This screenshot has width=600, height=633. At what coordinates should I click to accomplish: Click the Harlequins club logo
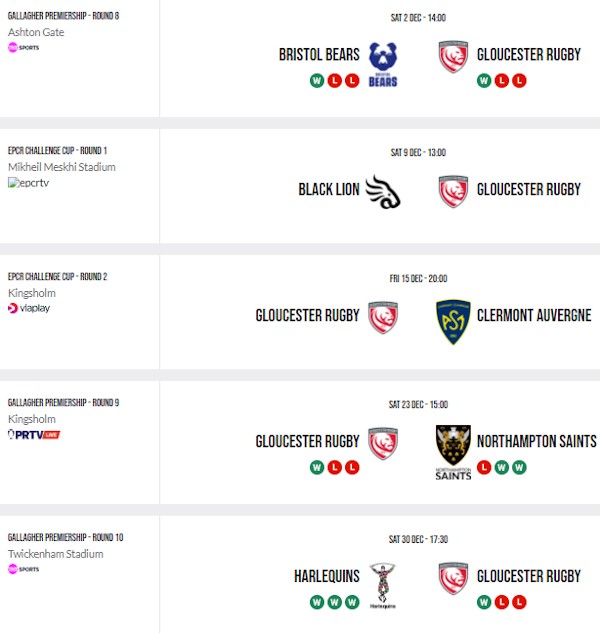[381, 583]
